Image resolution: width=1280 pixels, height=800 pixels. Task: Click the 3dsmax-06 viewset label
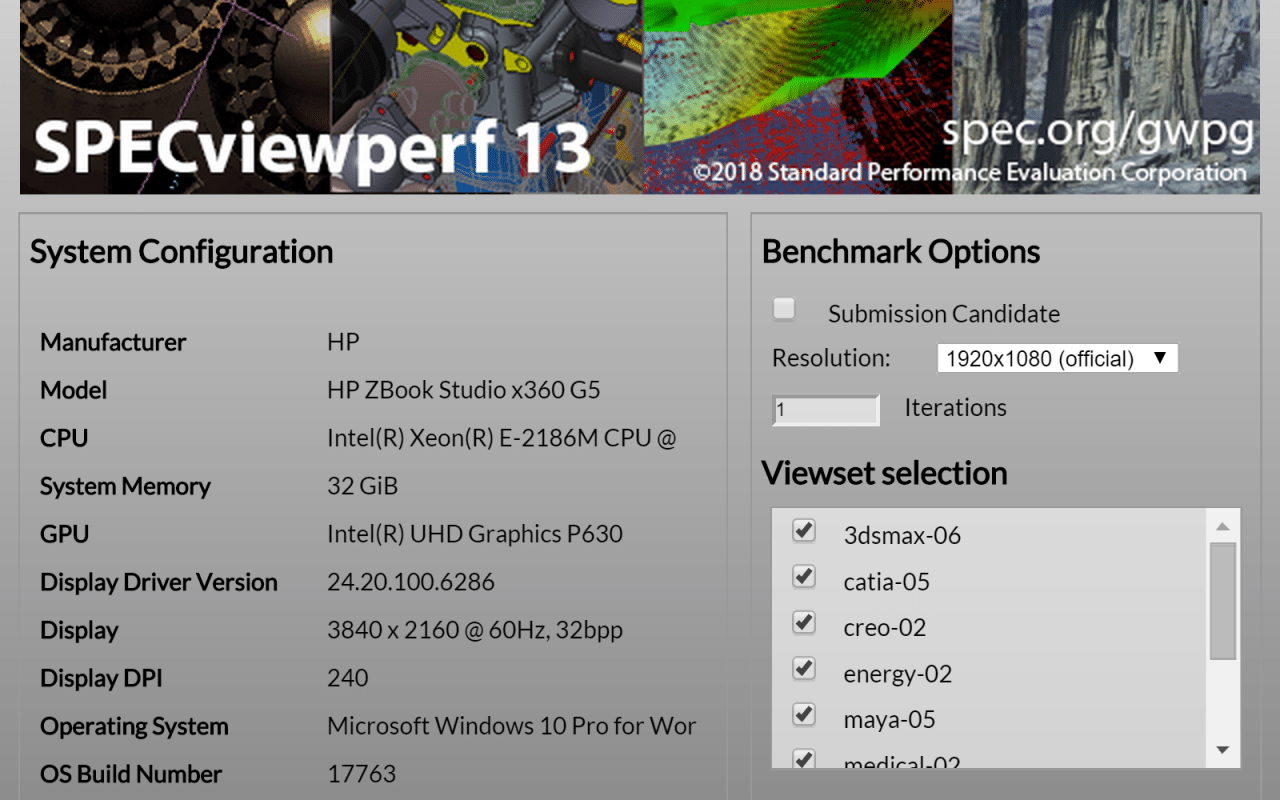click(902, 536)
